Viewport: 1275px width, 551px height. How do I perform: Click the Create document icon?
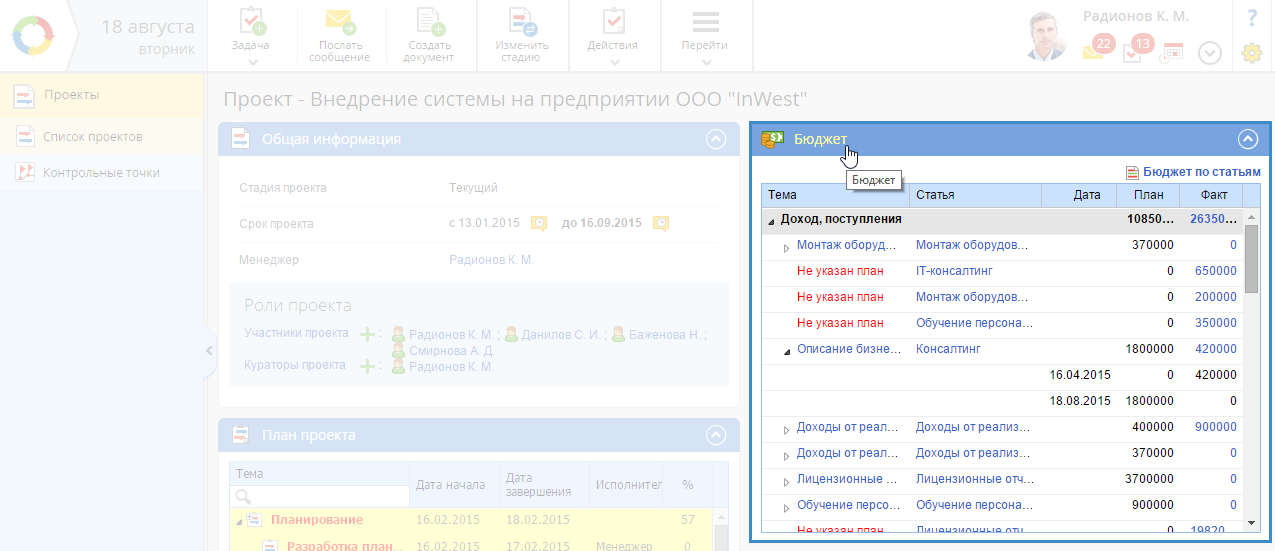429,22
